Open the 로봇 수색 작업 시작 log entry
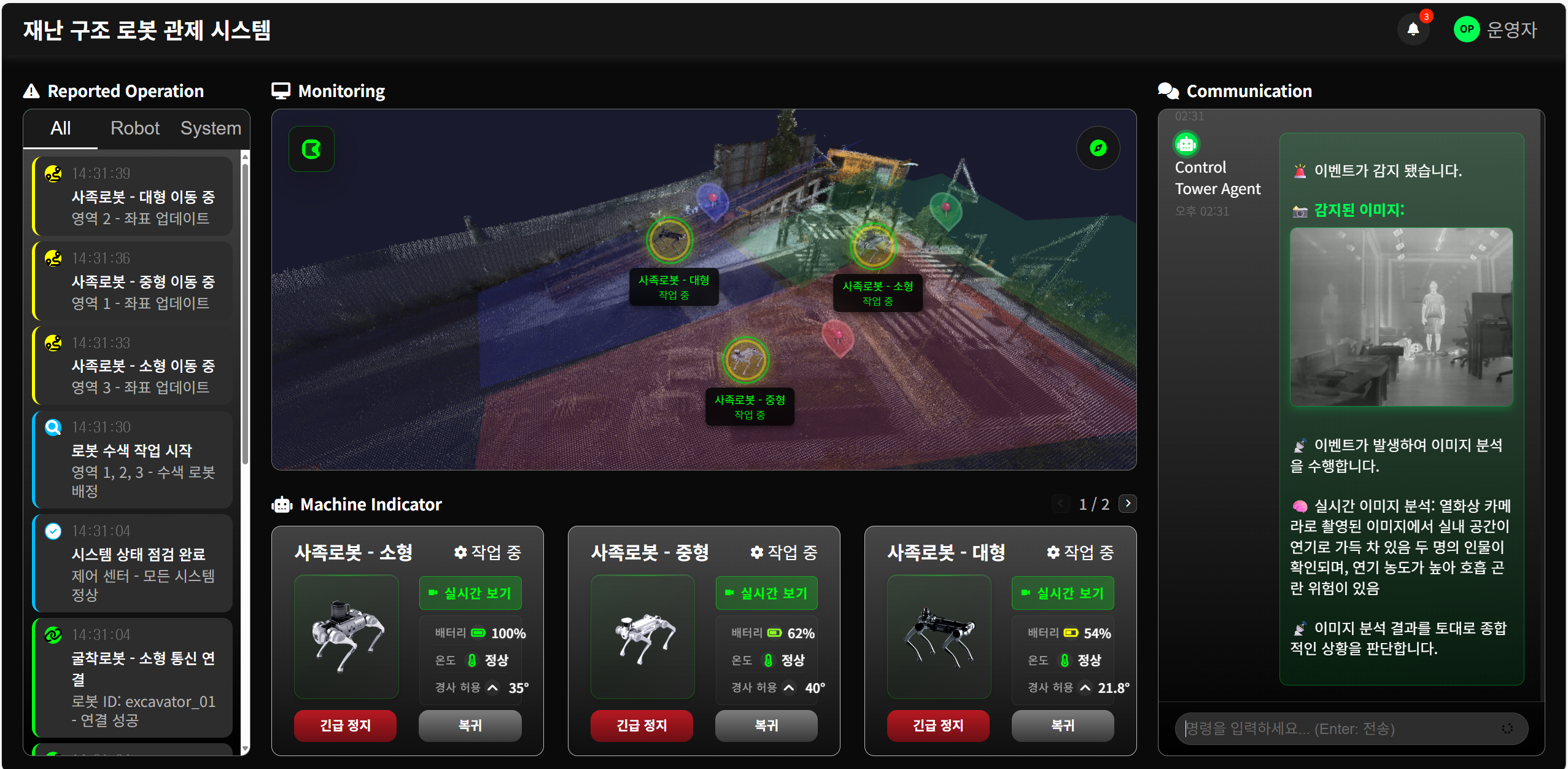This screenshot has width=1568, height=769. [133, 459]
